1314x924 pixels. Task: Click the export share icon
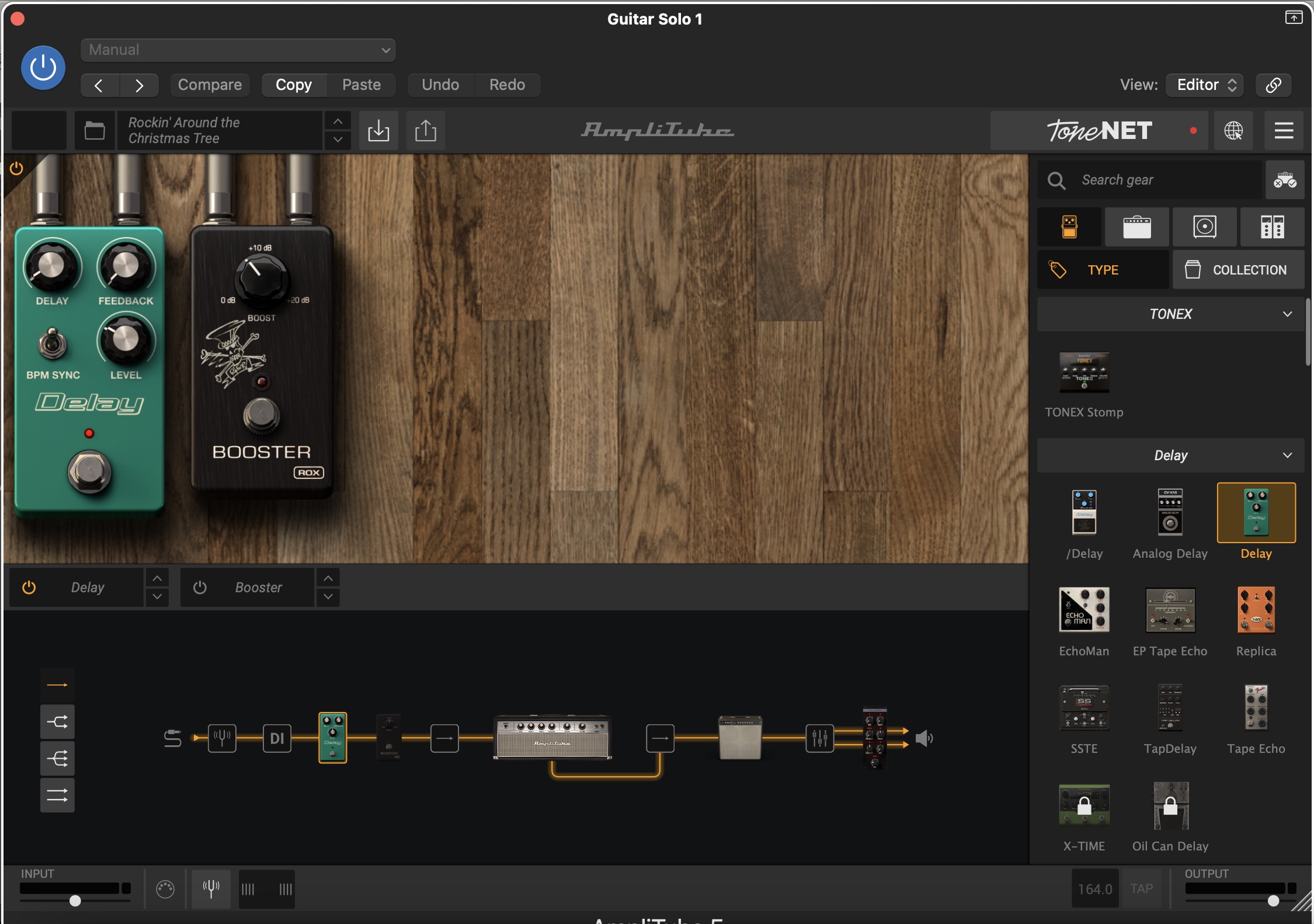426,130
